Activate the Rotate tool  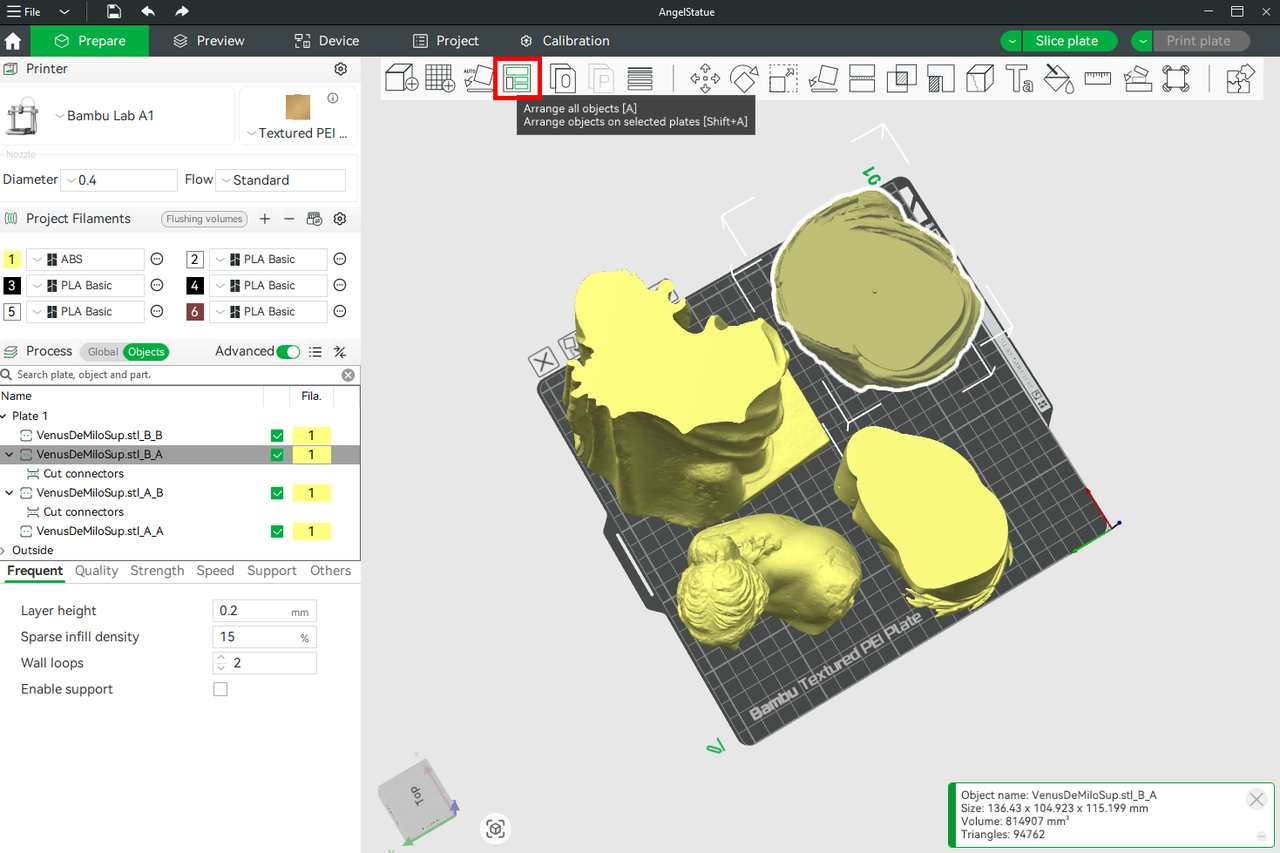[x=744, y=78]
